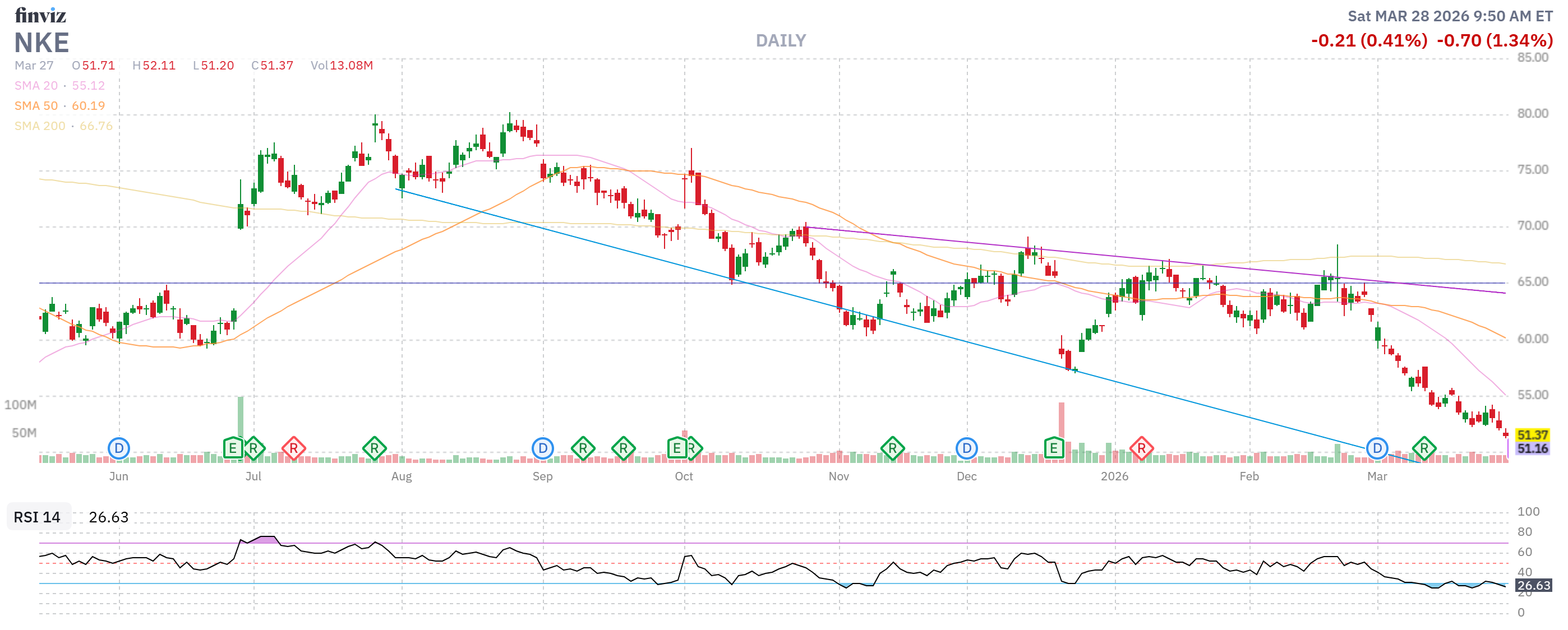Click the green R marker in late July

point(375,449)
